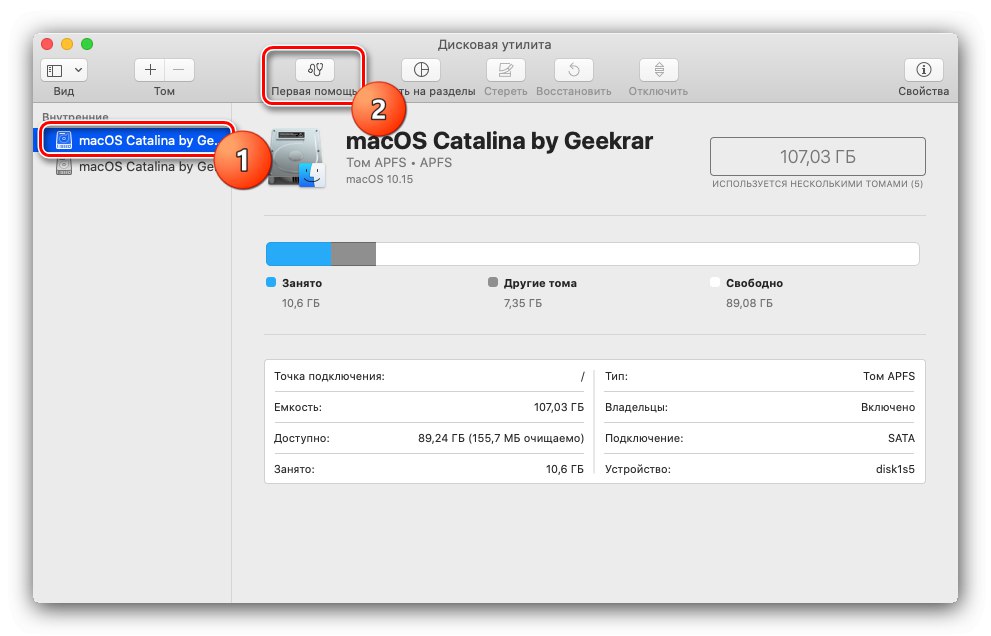Screen dimensions: 991x636
Task: Click the storage usage bar
Action: [592, 253]
